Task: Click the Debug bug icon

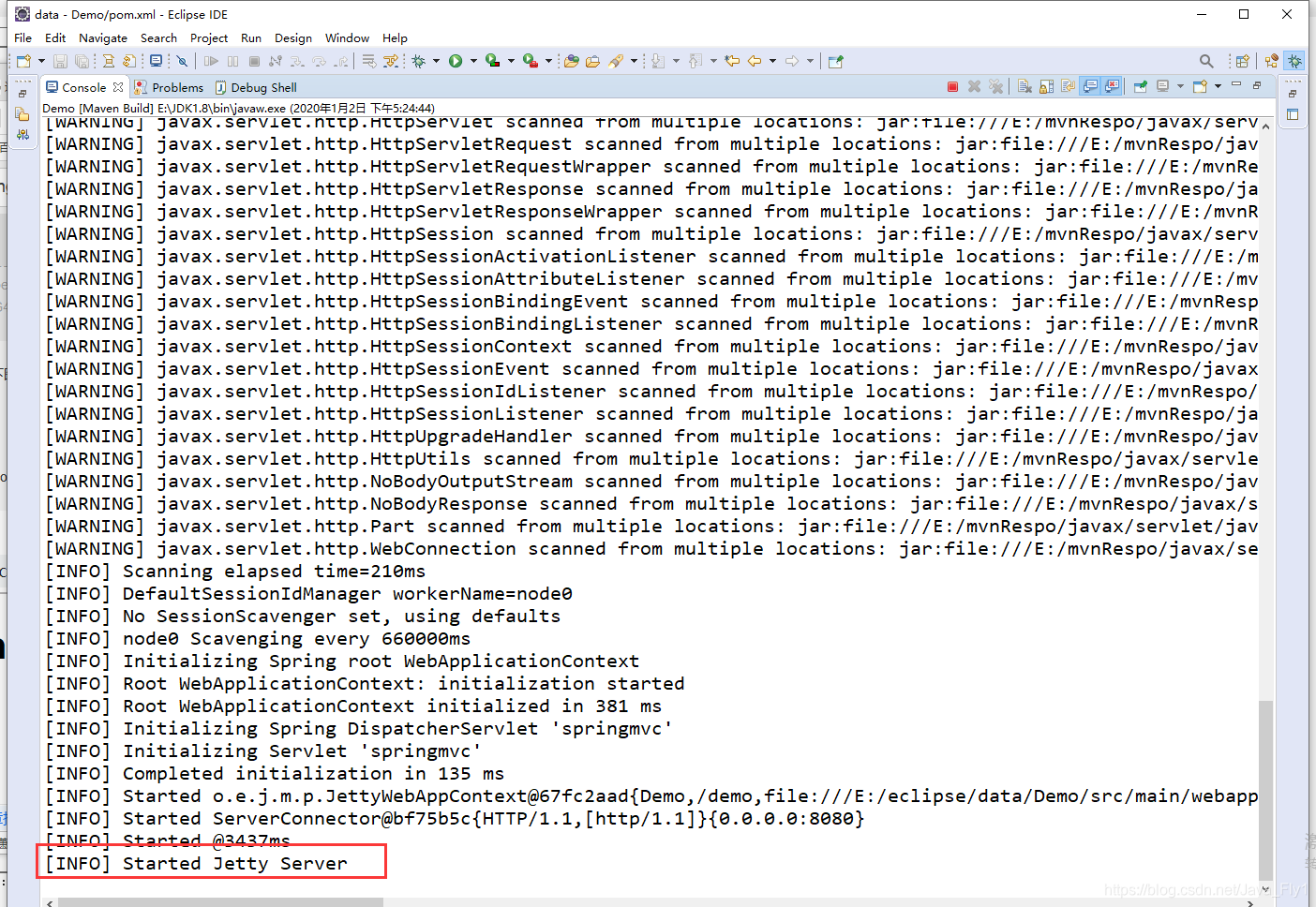Action: 419,61
